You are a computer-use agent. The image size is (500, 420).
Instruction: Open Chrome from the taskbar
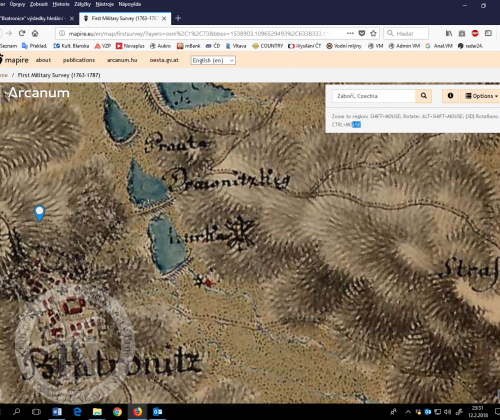pyautogui.click(x=117, y=412)
